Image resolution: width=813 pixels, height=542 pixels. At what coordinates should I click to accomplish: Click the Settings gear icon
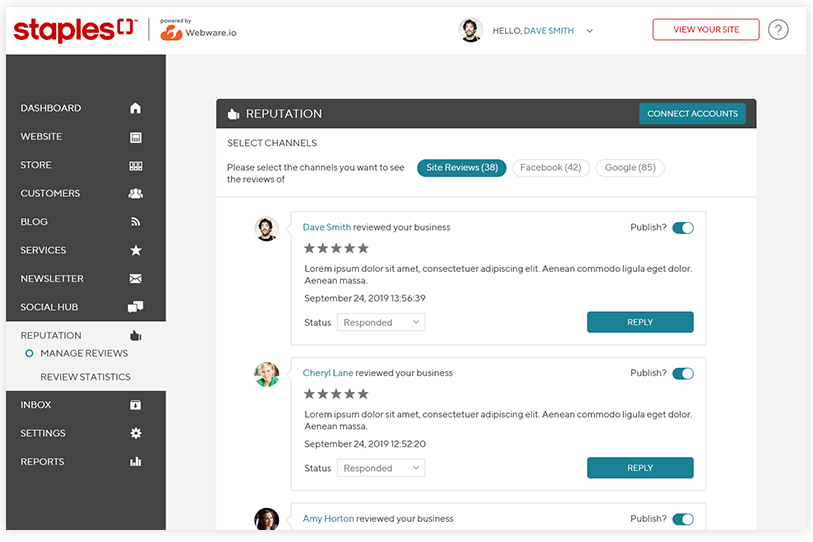coord(135,433)
